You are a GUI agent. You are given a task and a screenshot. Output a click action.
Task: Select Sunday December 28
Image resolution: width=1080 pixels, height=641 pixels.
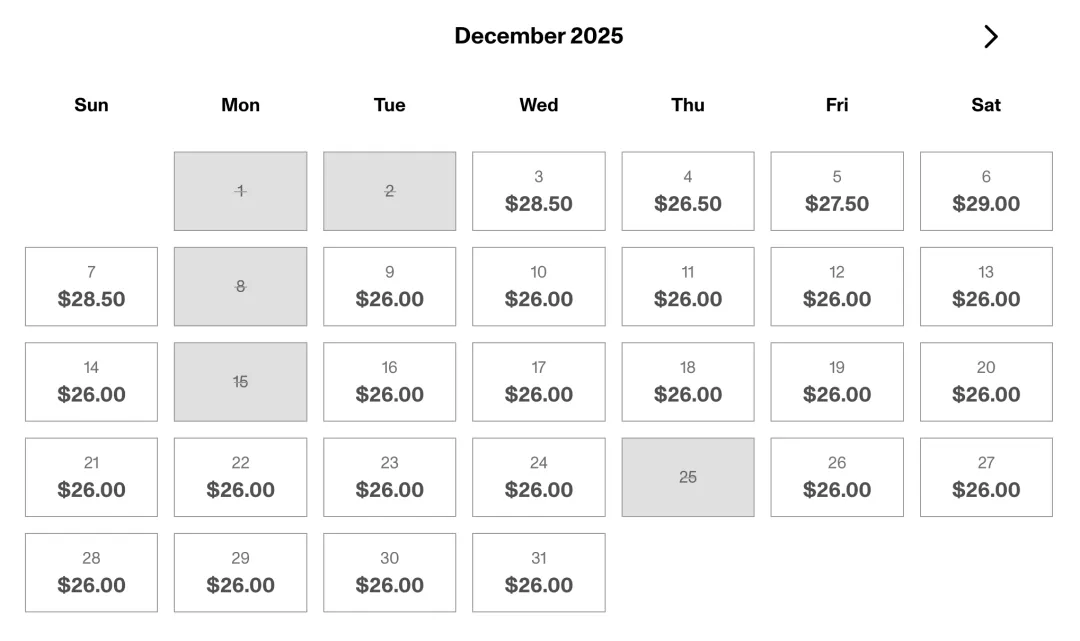pos(91,573)
